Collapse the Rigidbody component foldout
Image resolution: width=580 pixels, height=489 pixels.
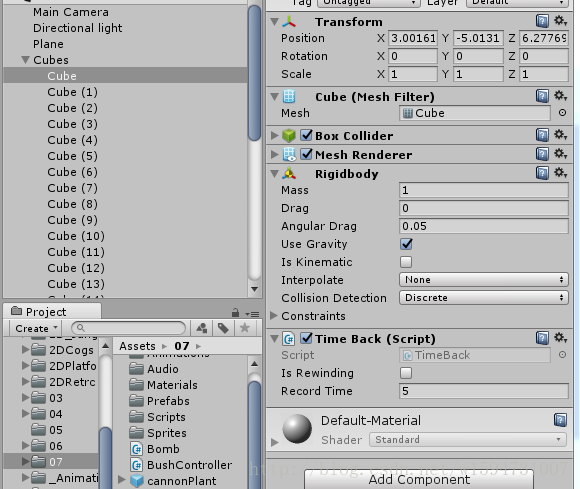274,173
